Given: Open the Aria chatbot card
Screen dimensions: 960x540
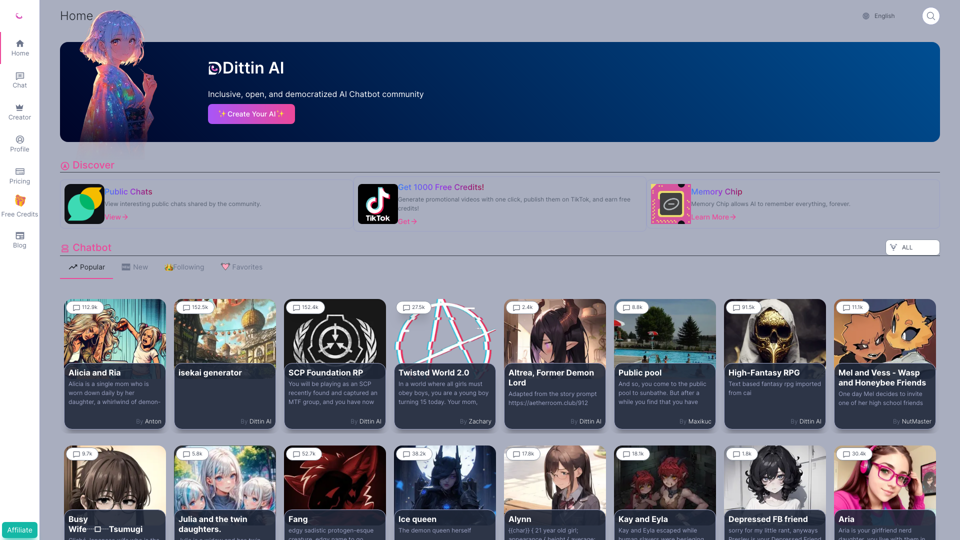Looking at the screenshot, I should [x=885, y=492].
